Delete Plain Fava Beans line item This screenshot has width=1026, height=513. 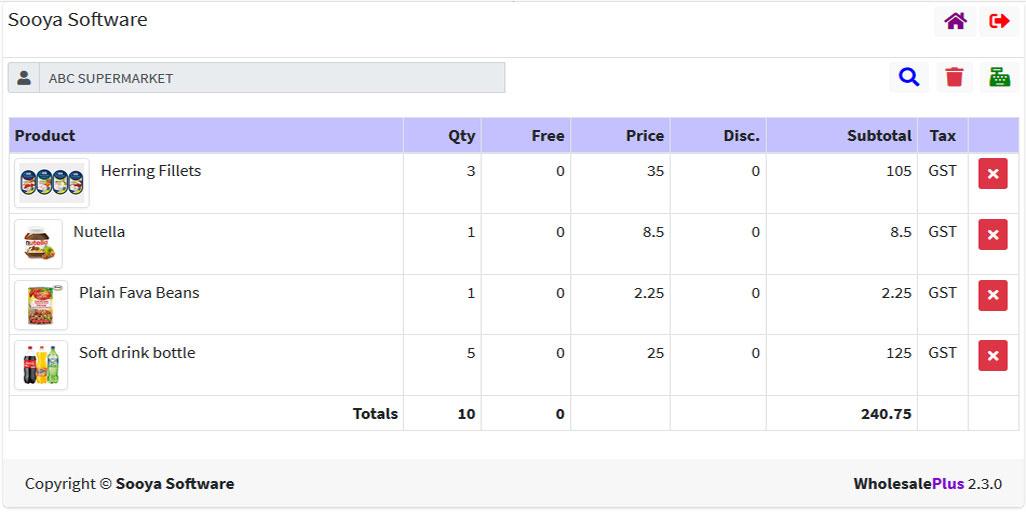point(993,295)
